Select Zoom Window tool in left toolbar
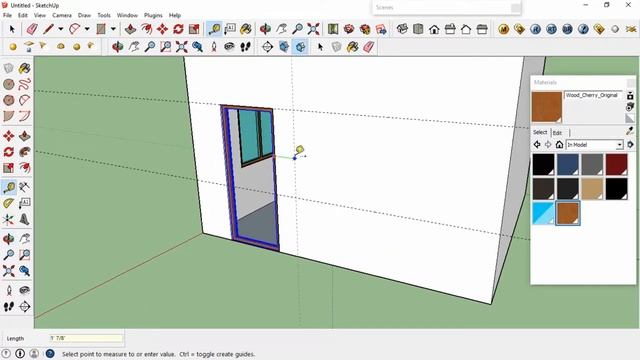640x360 pixels. [x=24, y=255]
